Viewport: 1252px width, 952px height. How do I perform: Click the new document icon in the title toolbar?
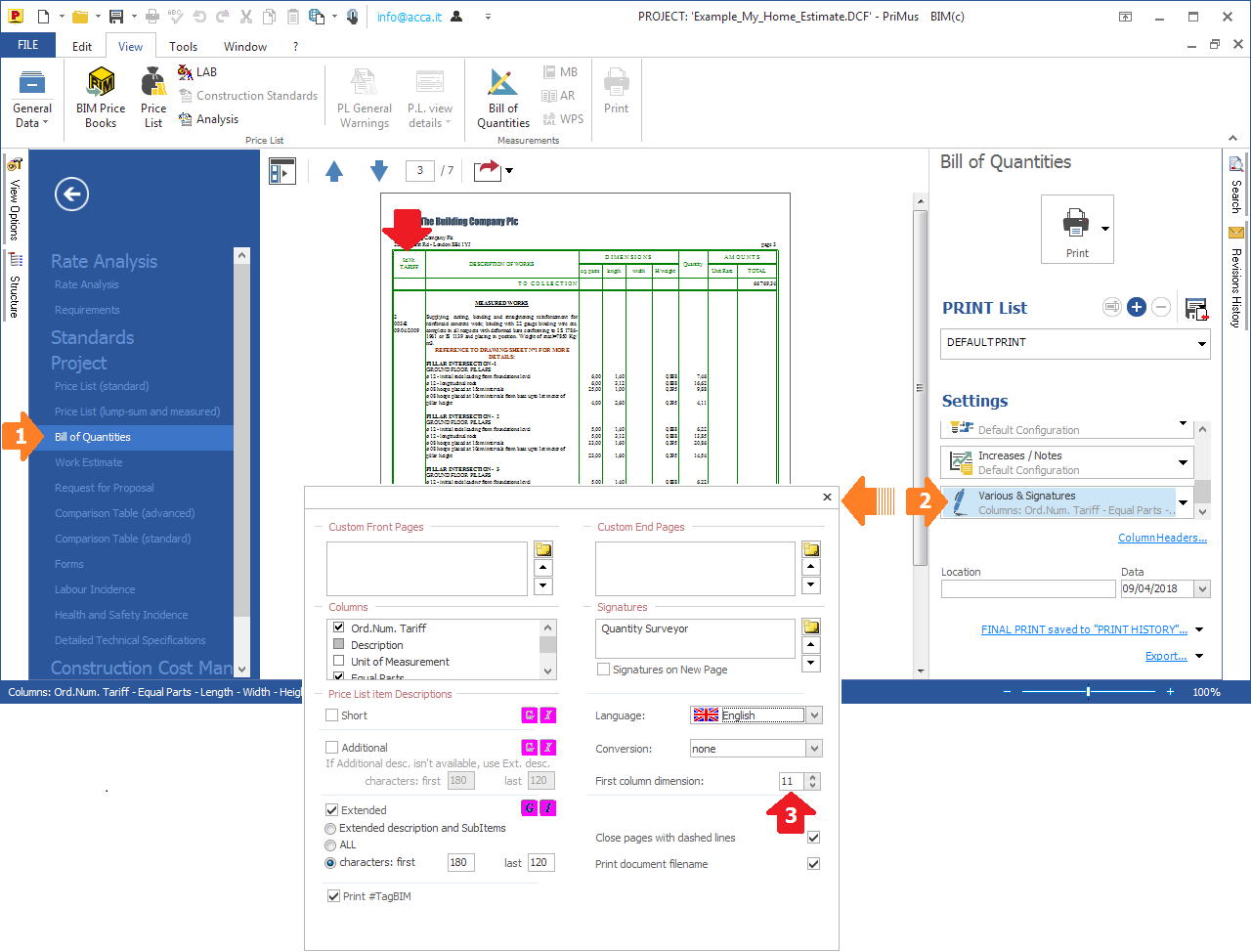click(43, 17)
